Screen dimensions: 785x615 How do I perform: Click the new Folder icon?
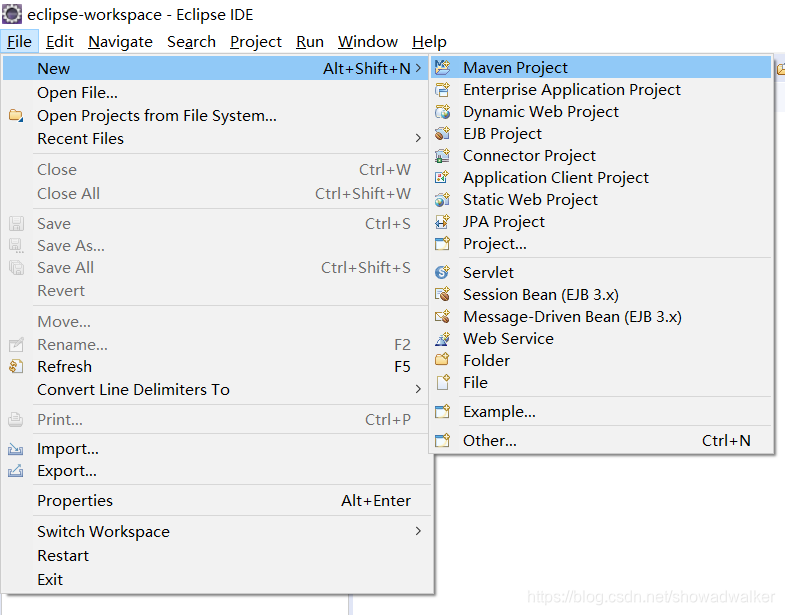point(443,360)
